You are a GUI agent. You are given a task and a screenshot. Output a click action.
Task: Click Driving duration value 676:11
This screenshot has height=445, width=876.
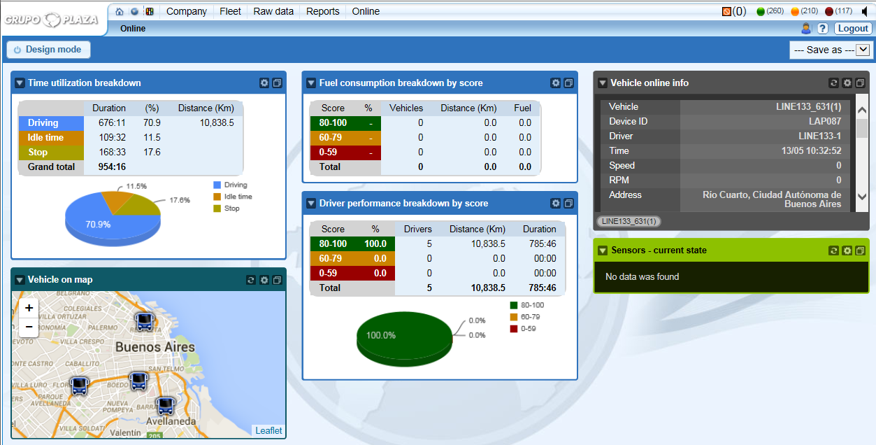coord(112,123)
